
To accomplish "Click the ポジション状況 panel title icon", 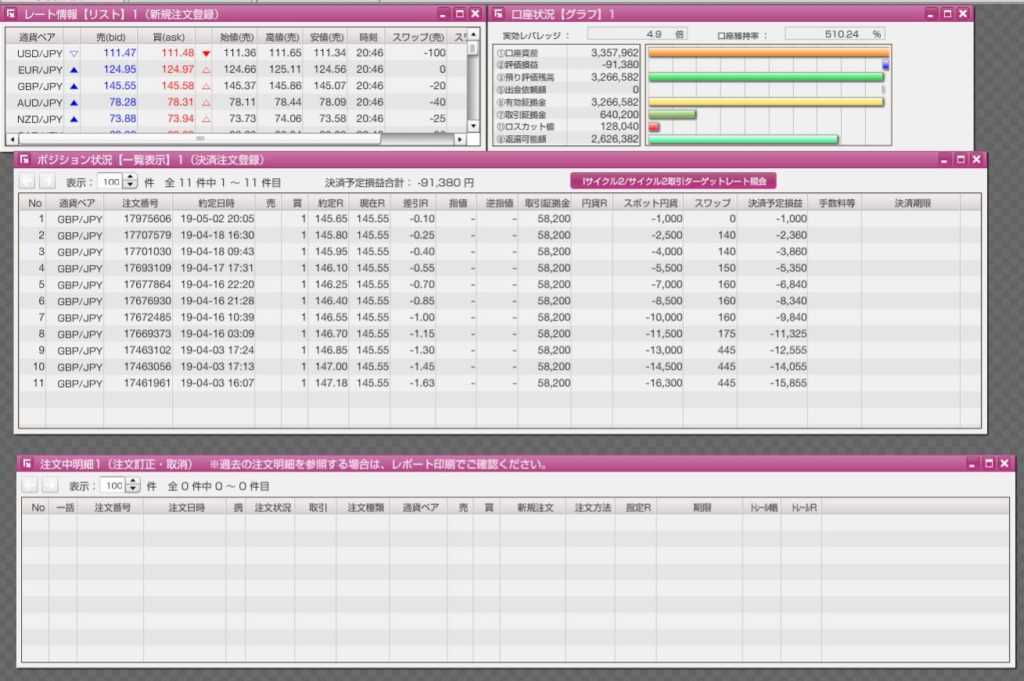I will 26,159.
